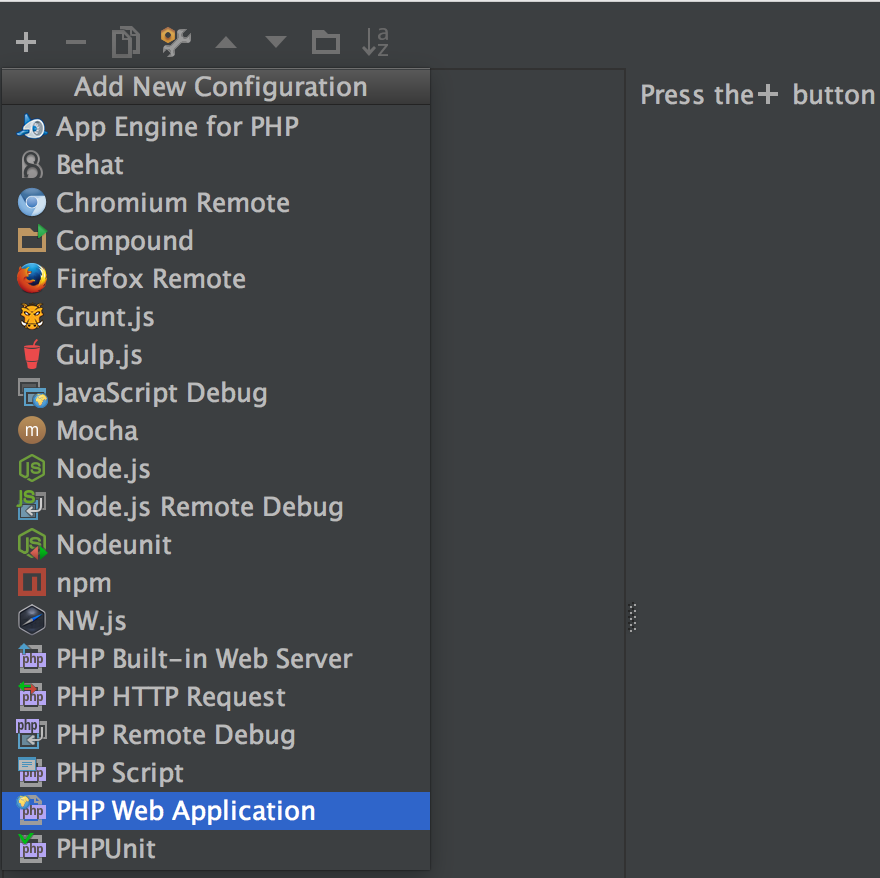This screenshot has height=878, width=880.
Task: Click the splitter handle between panels
Action: coord(632,618)
